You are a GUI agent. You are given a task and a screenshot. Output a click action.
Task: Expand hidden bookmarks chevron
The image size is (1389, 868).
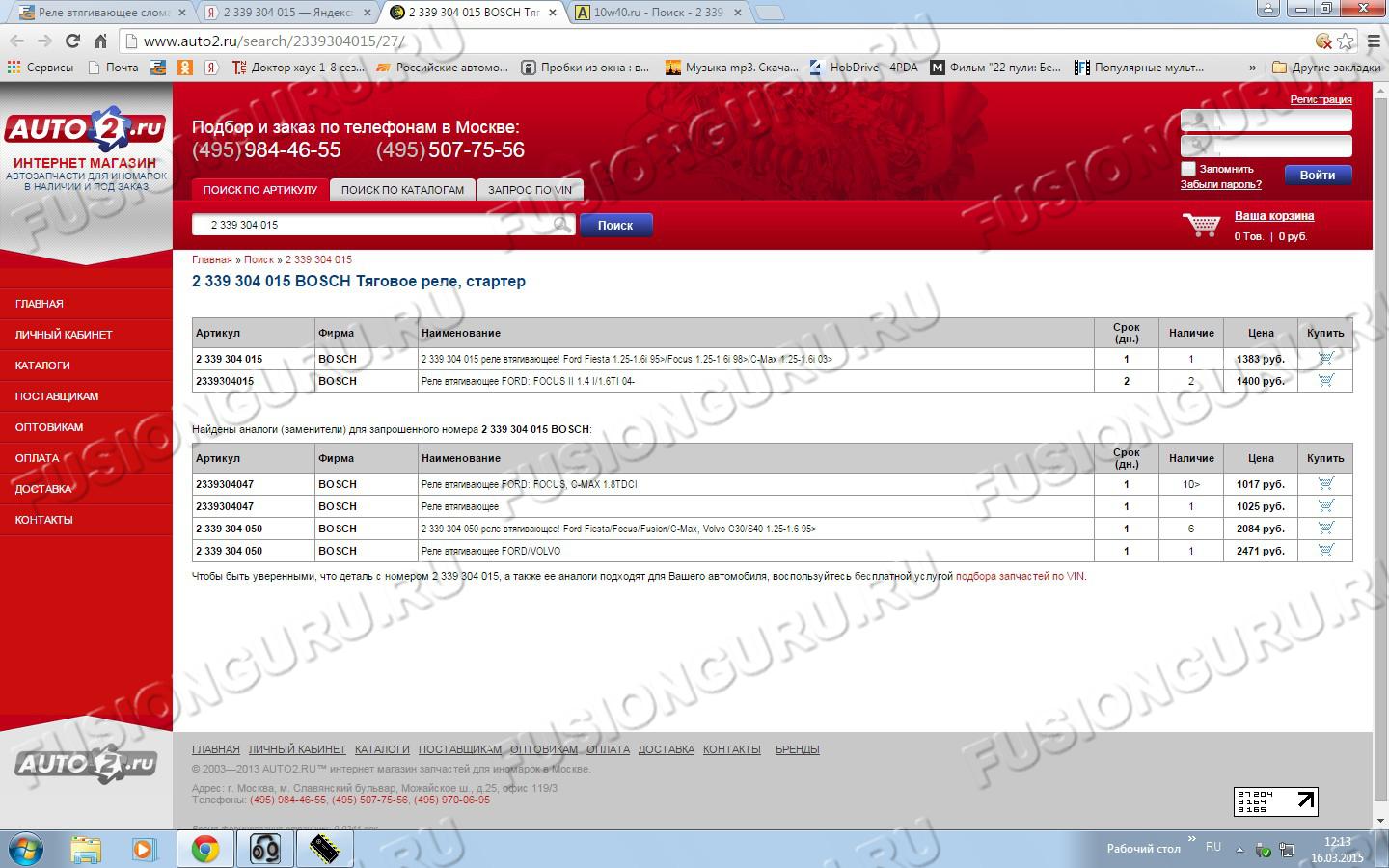coord(1252,68)
